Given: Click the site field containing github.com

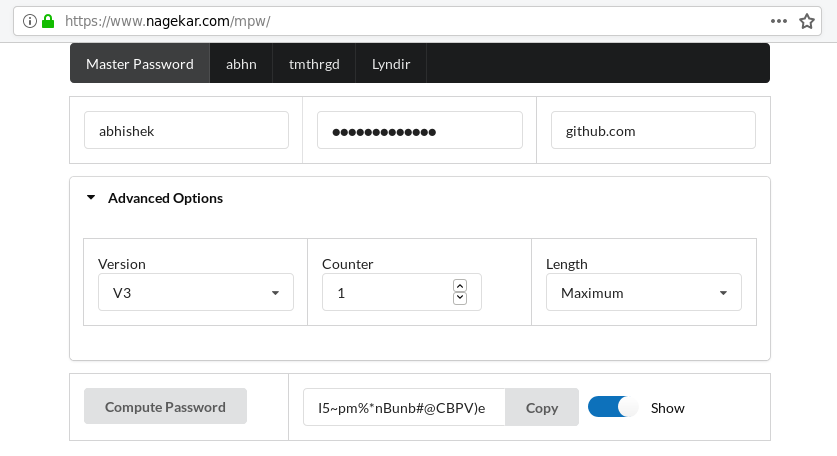Looking at the screenshot, I should [653, 130].
